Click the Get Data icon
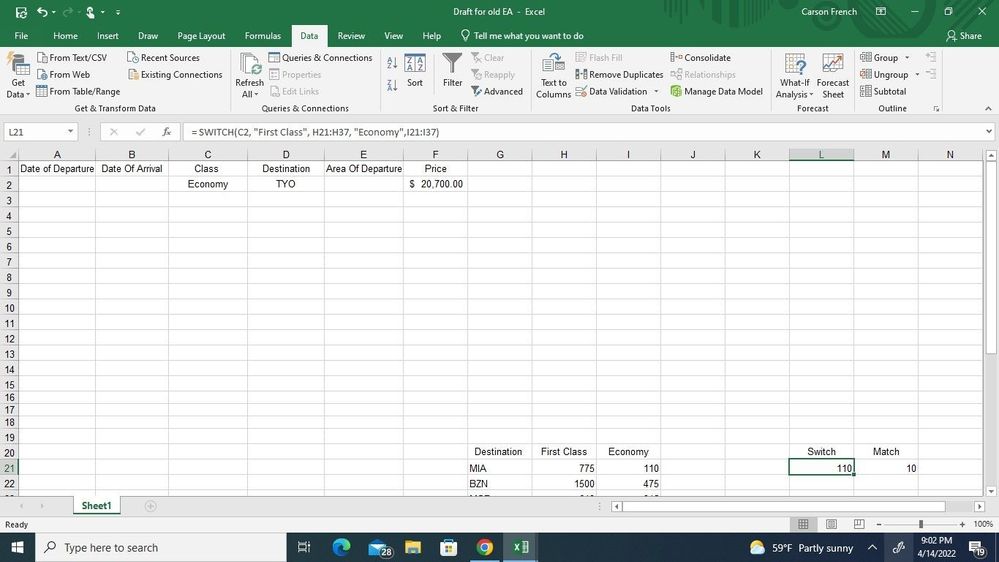The height and width of the screenshot is (562, 999). point(18,76)
